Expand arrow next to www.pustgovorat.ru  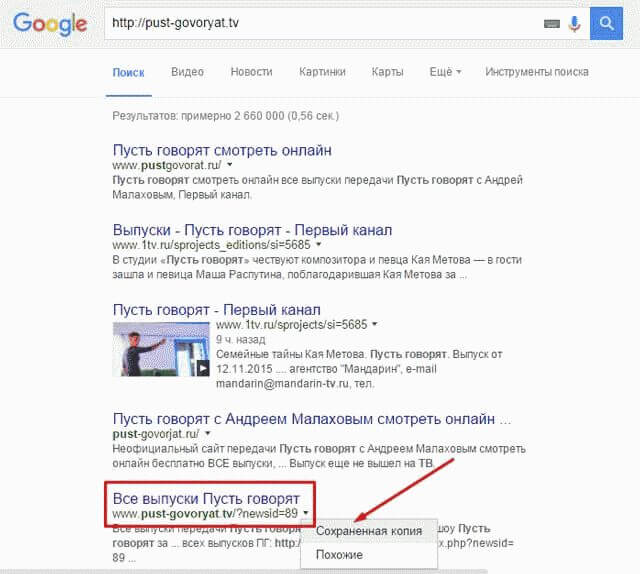230,165
